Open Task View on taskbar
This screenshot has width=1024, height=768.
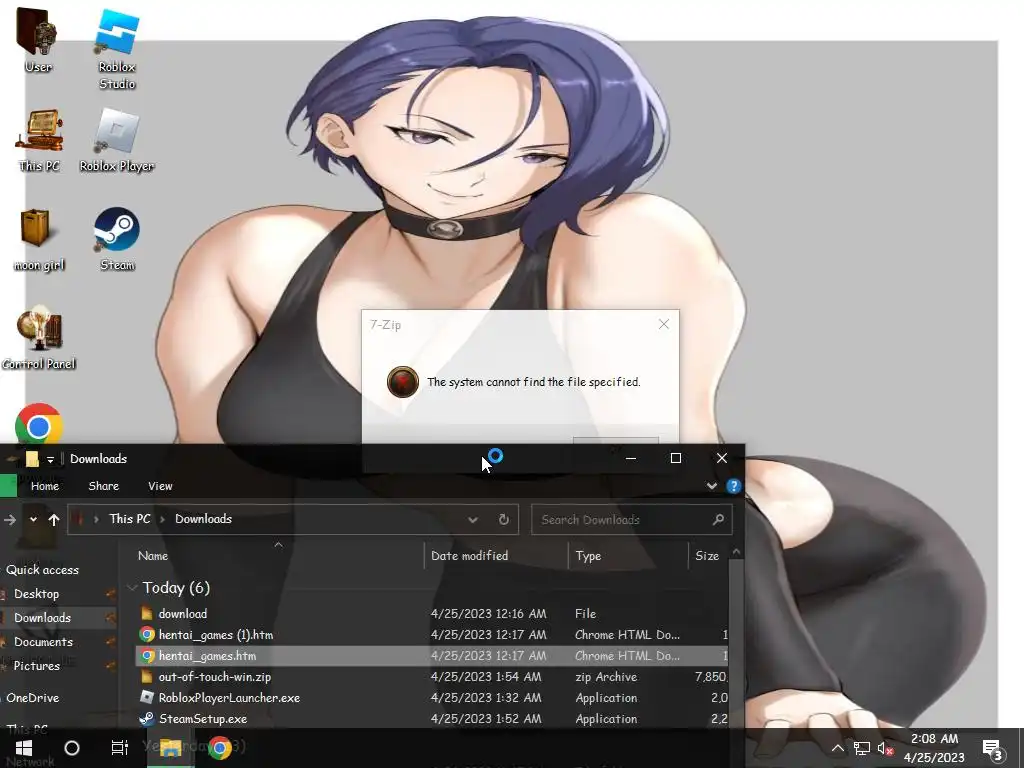[x=120, y=748]
